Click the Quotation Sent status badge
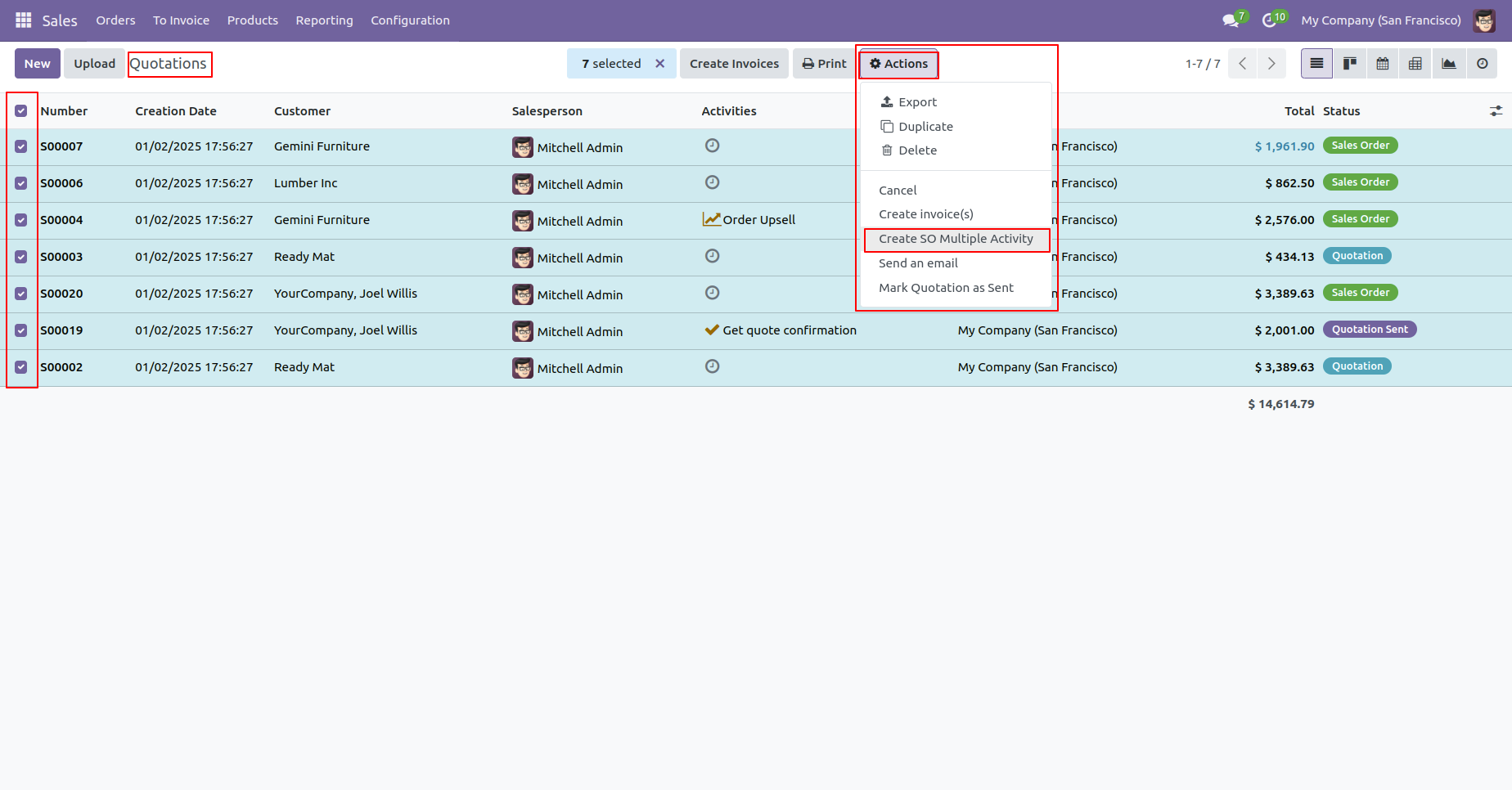1512x790 pixels. point(1370,330)
